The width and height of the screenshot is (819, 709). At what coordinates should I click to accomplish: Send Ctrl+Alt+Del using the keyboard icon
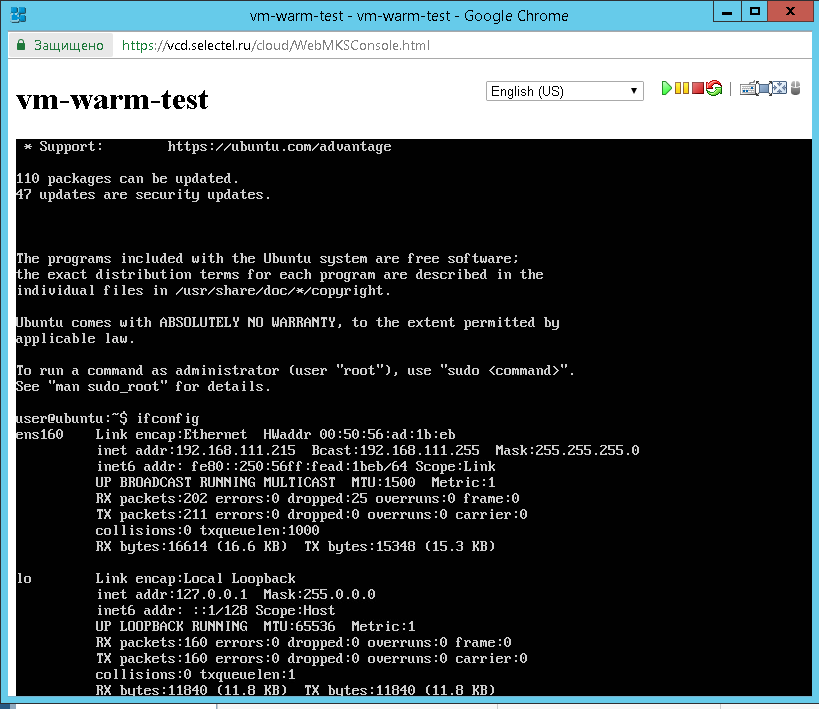coord(748,88)
